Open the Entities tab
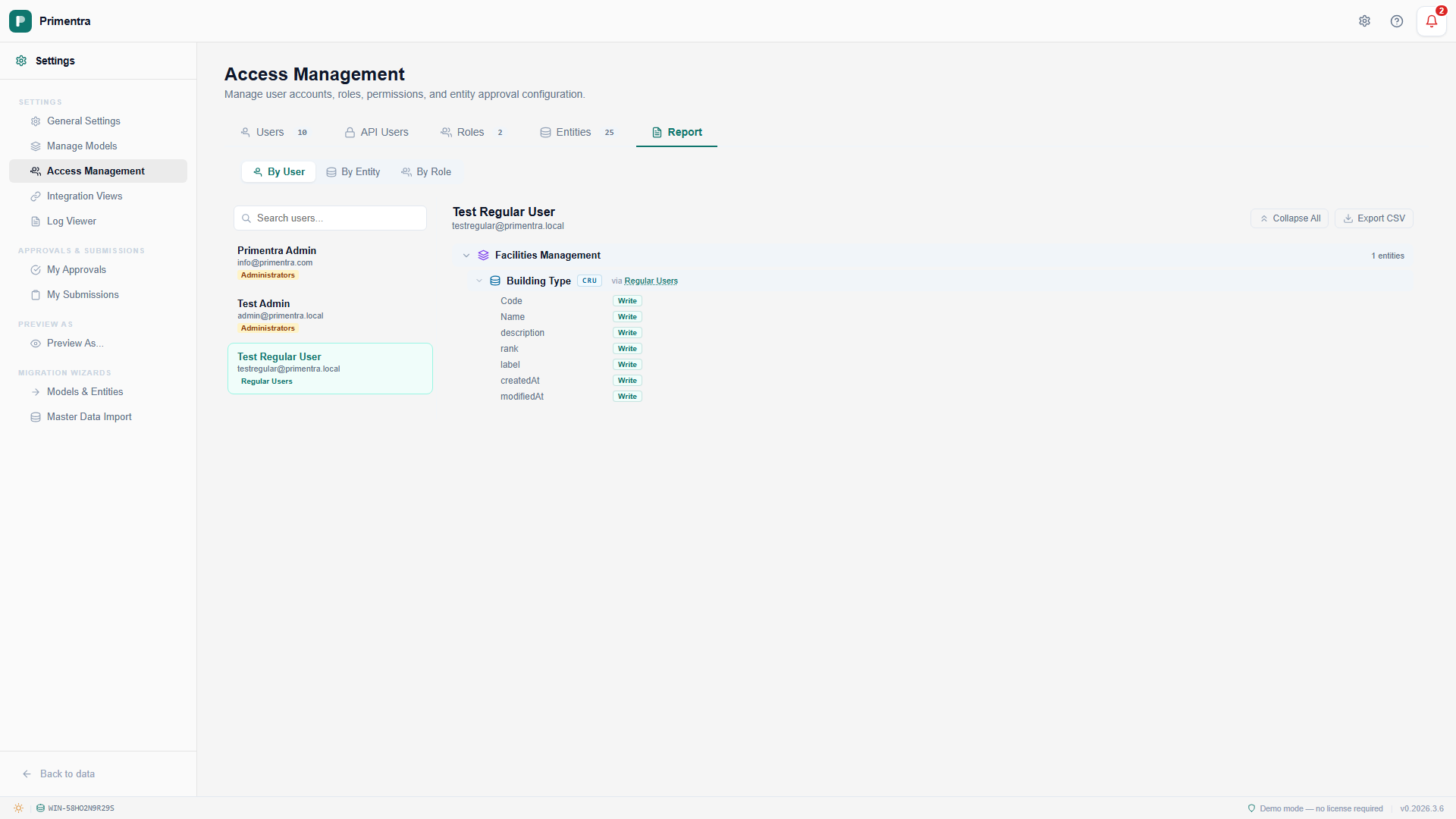The image size is (1456, 819). click(x=574, y=133)
